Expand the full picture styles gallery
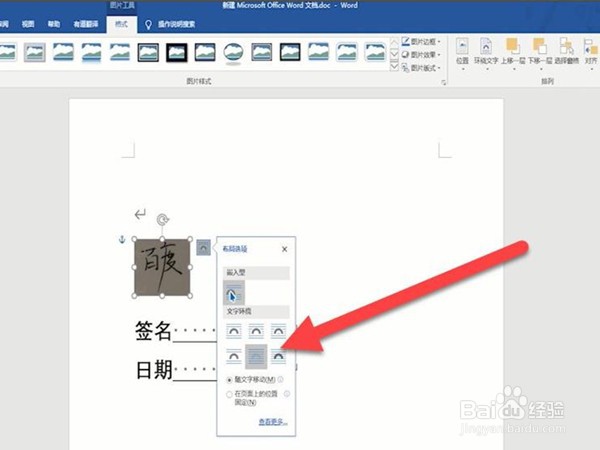This screenshot has height=450, width=600. coord(394,67)
